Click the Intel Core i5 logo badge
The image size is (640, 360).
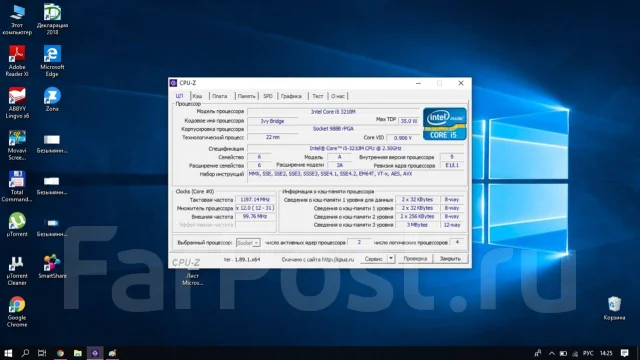point(444,124)
